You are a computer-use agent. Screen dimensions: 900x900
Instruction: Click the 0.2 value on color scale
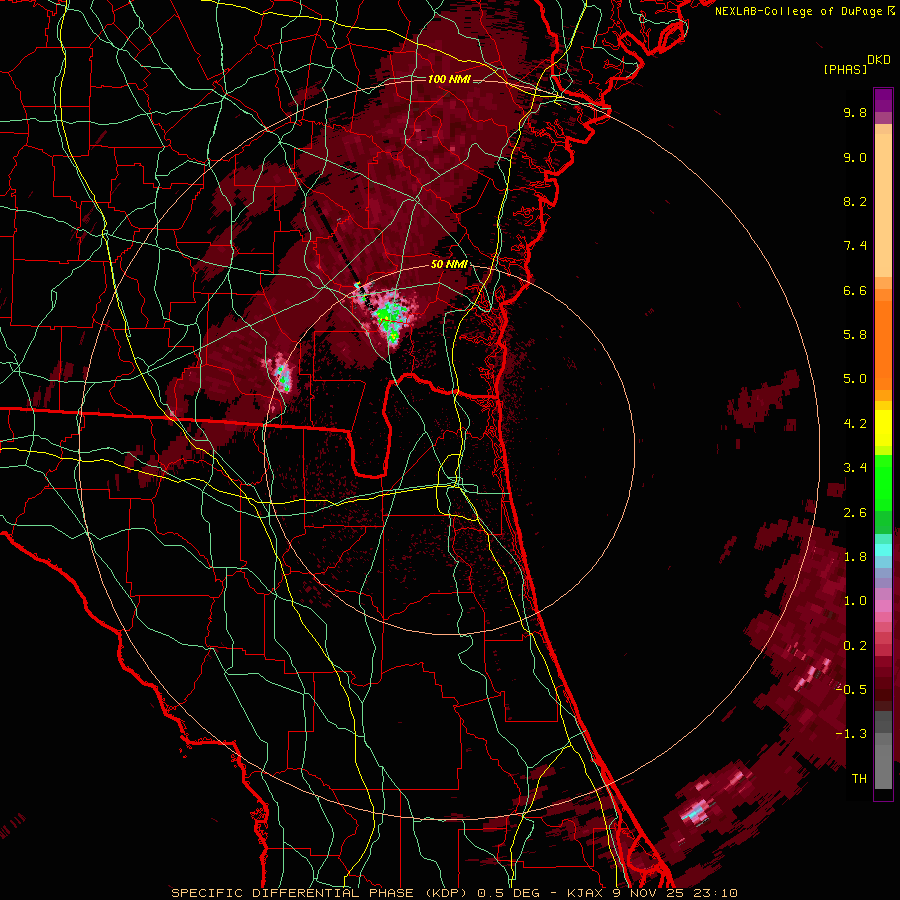point(855,646)
